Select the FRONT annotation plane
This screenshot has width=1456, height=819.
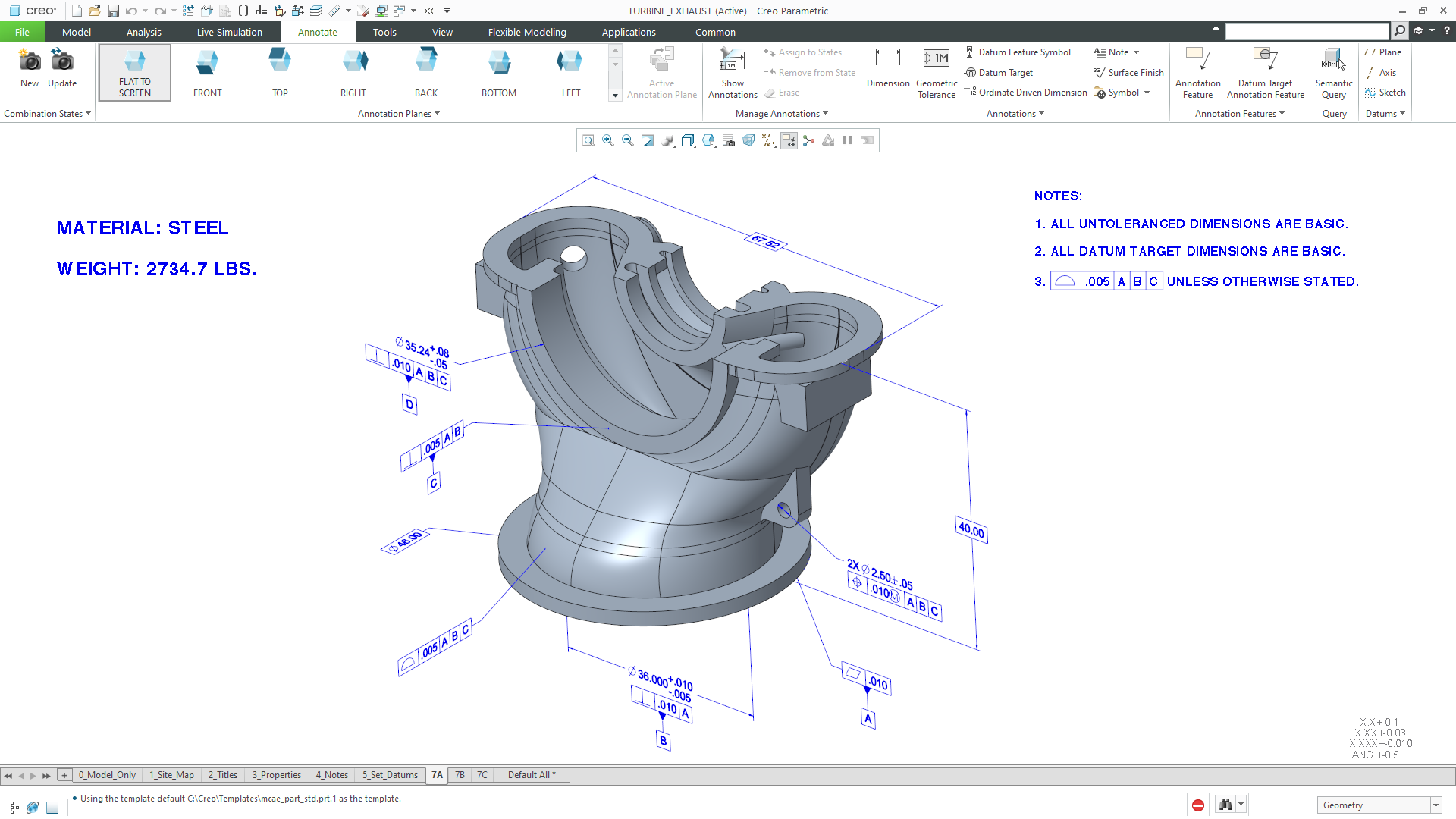tap(207, 73)
